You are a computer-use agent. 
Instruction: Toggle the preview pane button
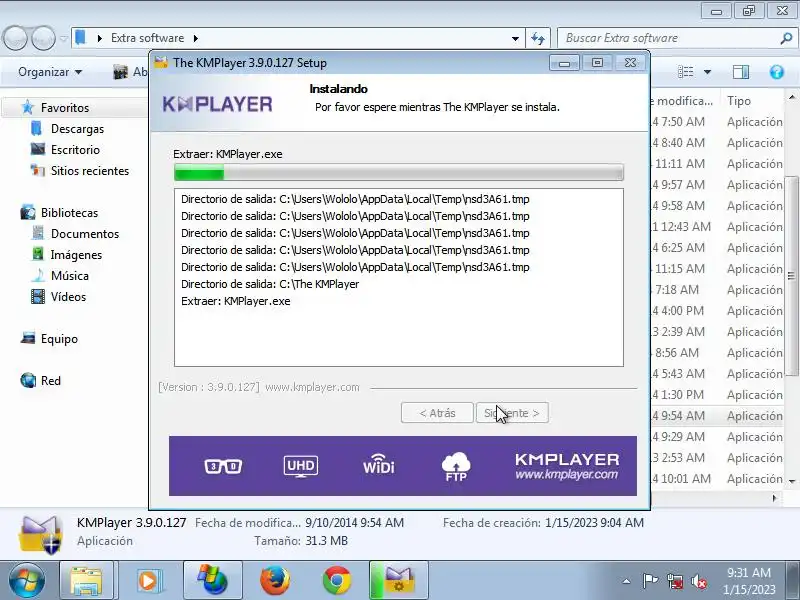741,72
